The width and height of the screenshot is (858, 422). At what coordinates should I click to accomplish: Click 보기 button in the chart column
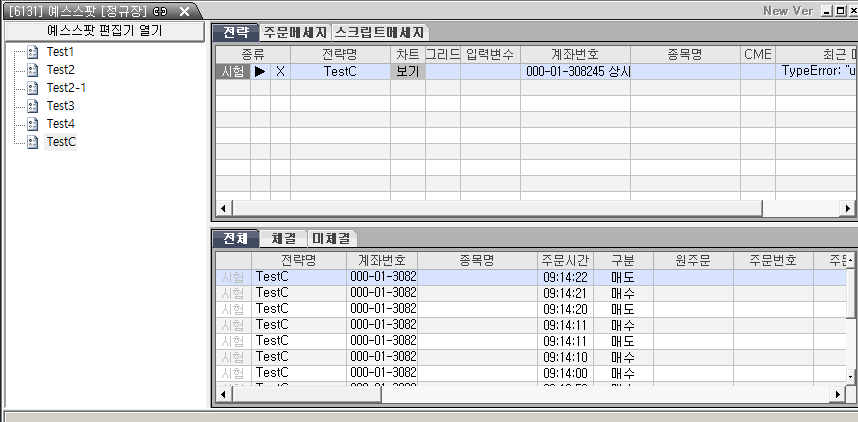407,72
